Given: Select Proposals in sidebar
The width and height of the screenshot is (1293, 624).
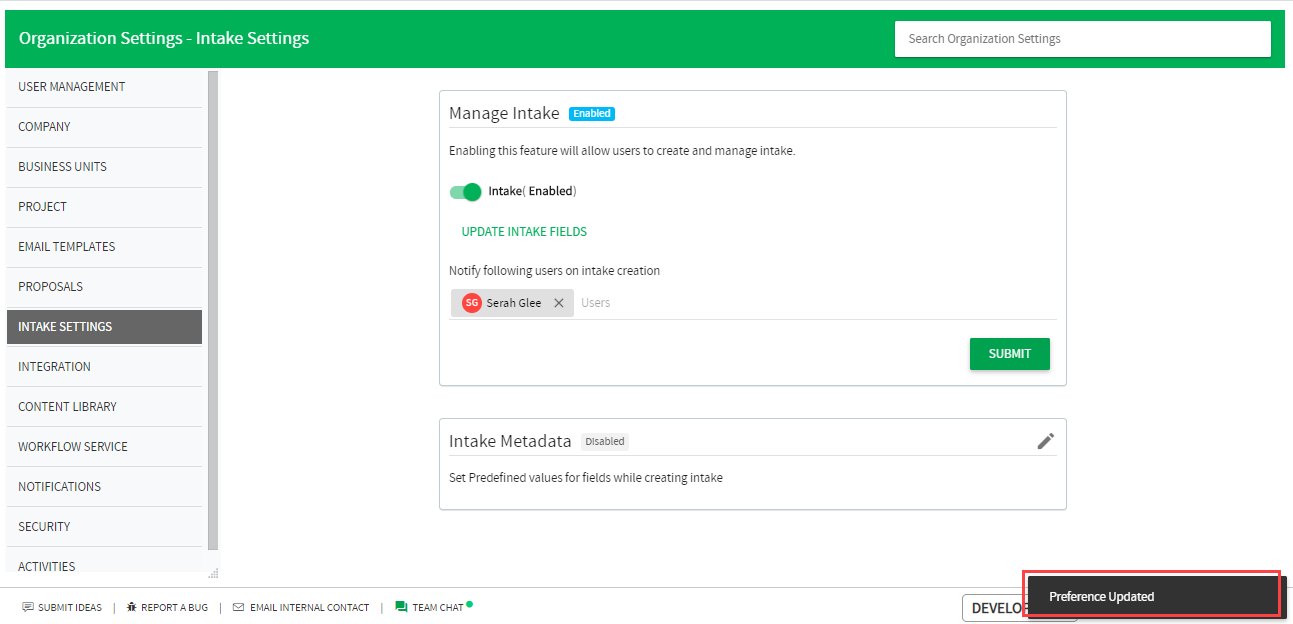Looking at the screenshot, I should pyautogui.click(x=104, y=287).
